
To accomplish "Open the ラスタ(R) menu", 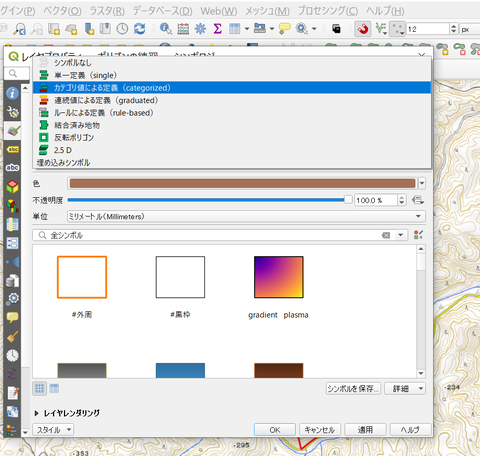I will (107, 11).
